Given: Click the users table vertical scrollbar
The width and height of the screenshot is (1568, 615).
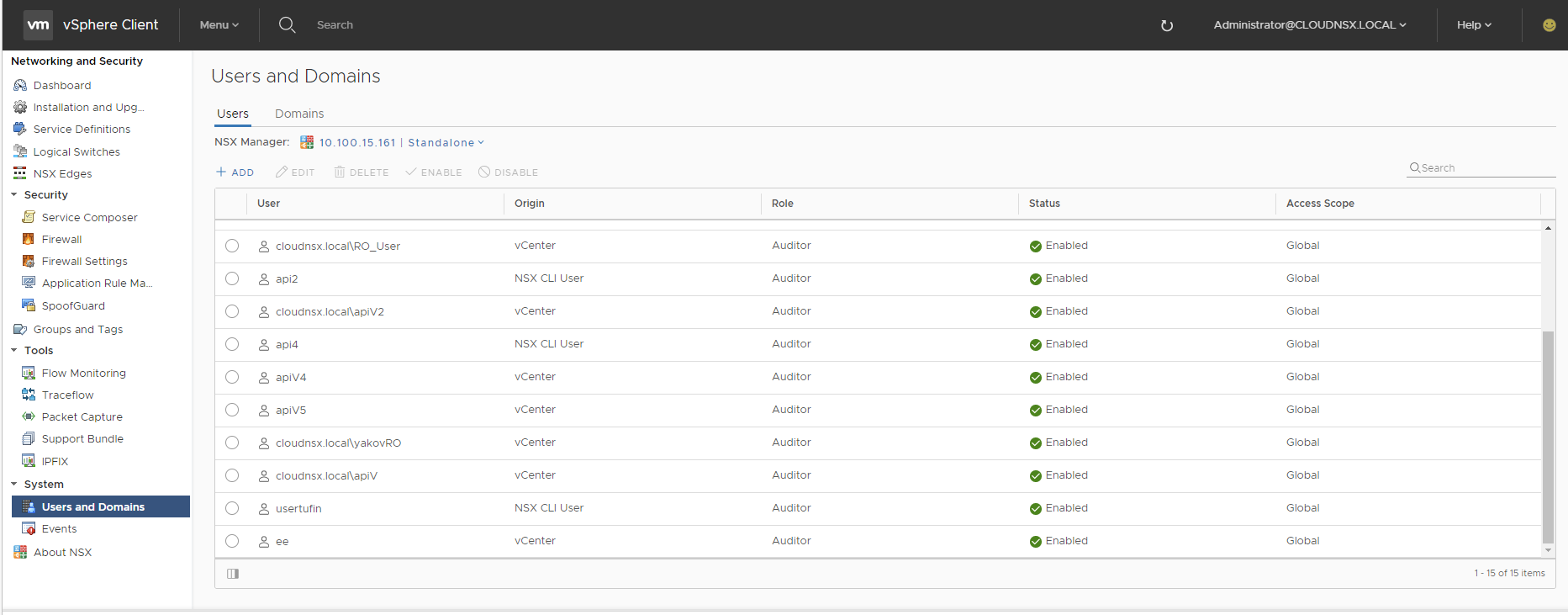Looking at the screenshot, I should click(x=1548, y=437).
